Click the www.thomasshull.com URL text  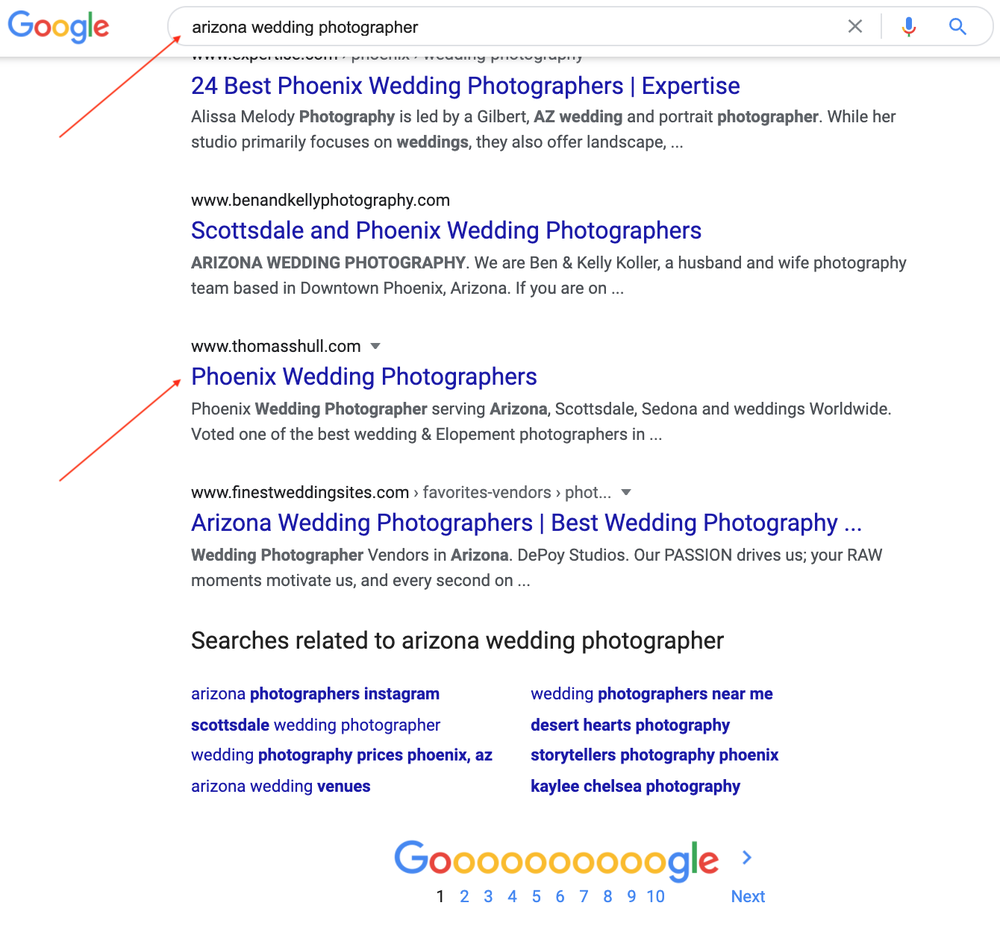click(276, 346)
